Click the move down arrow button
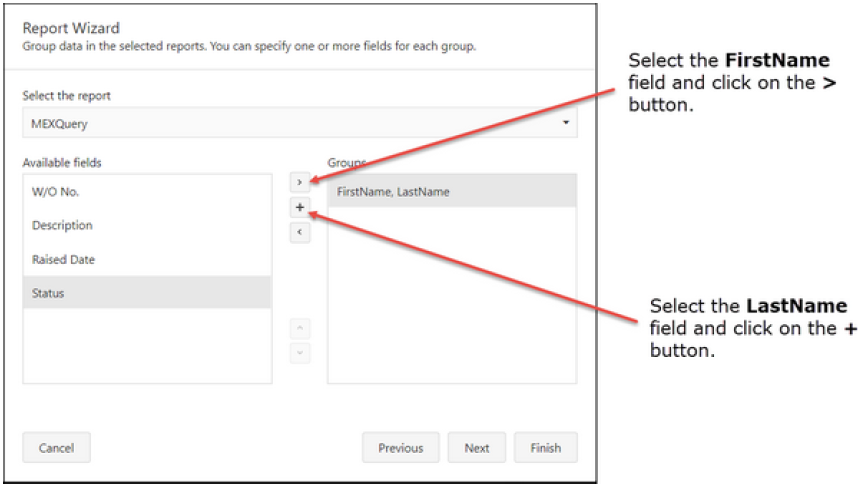The height and width of the screenshot is (484, 859). pyautogui.click(x=300, y=353)
